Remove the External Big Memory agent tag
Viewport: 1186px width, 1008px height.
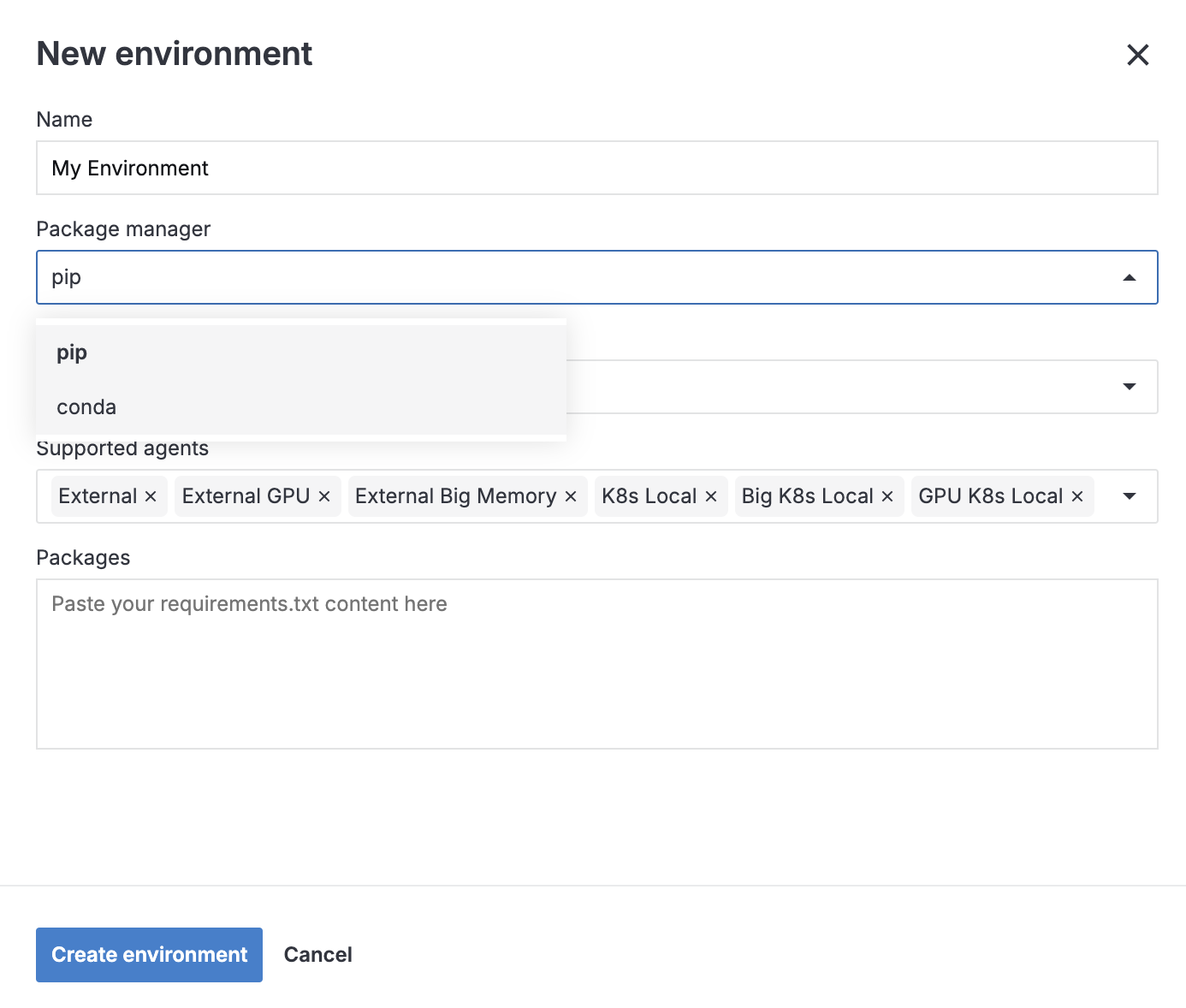(571, 496)
